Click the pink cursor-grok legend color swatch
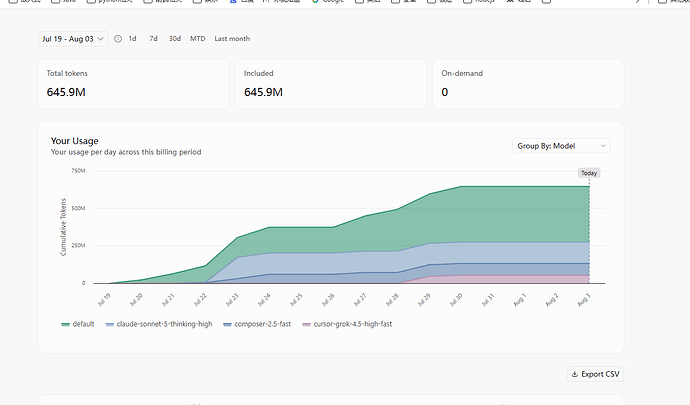This screenshot has height=405, width=690. click(x=307, y=324)
